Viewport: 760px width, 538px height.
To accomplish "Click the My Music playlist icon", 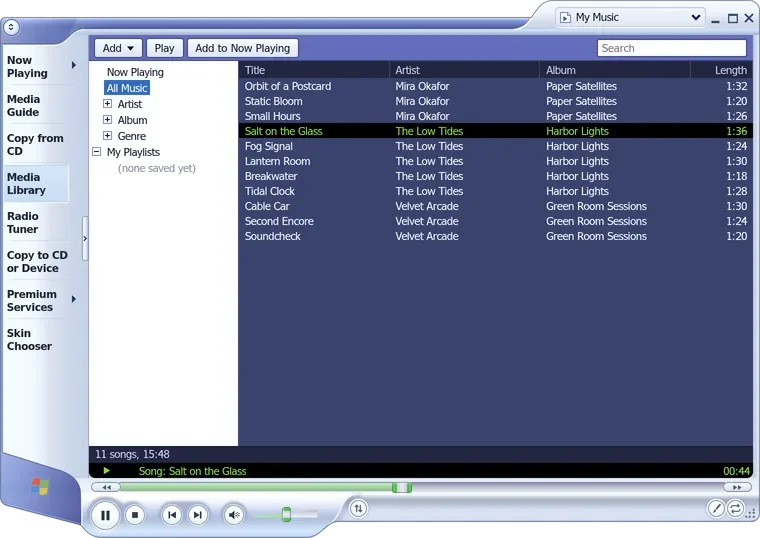I will coord(565,18).
